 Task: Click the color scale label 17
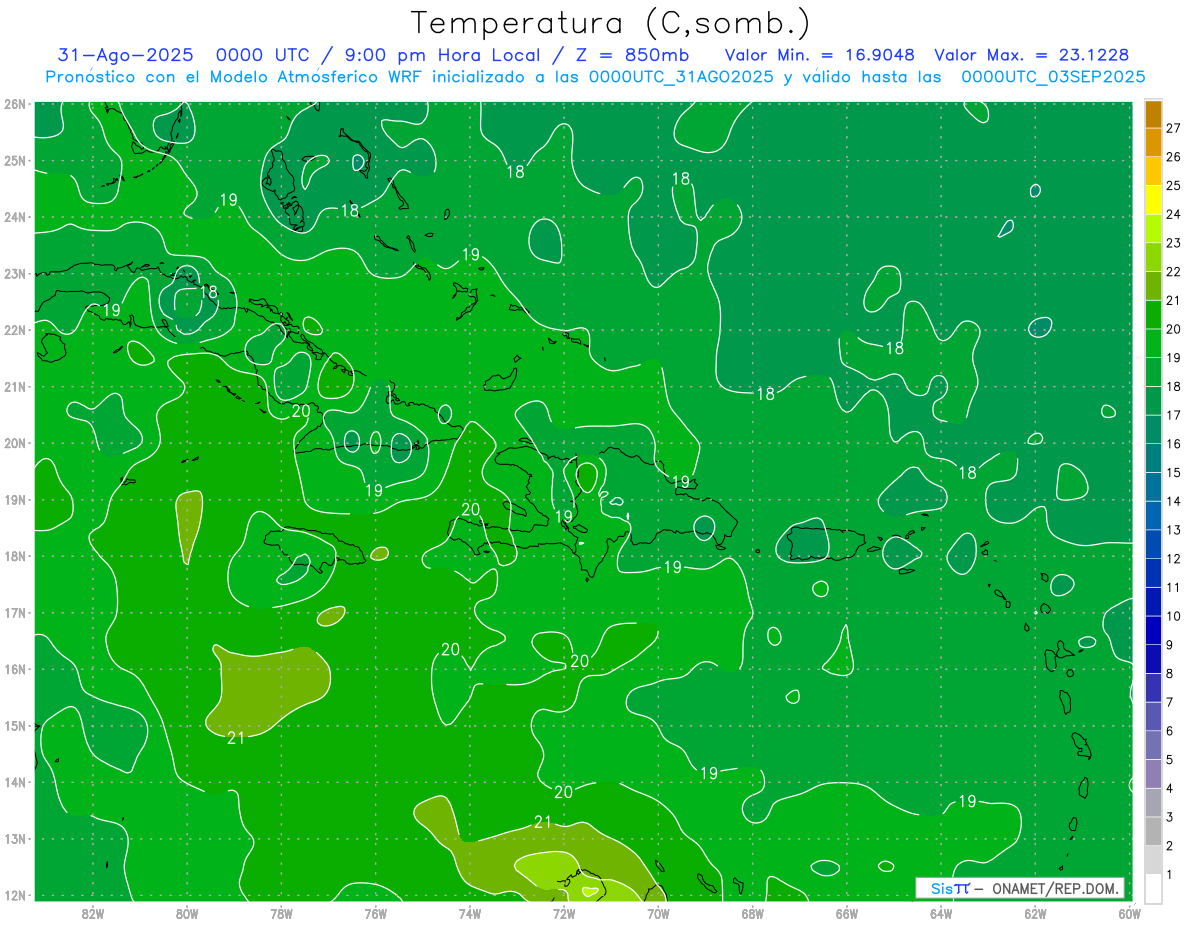click(x=1173, y=415)
